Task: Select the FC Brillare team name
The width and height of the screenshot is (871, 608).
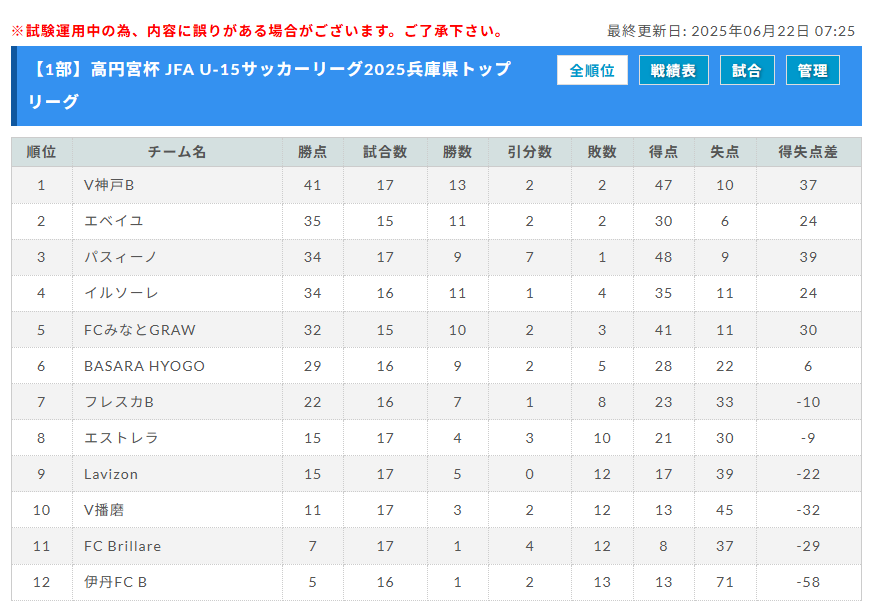Action: coord(122,546)
